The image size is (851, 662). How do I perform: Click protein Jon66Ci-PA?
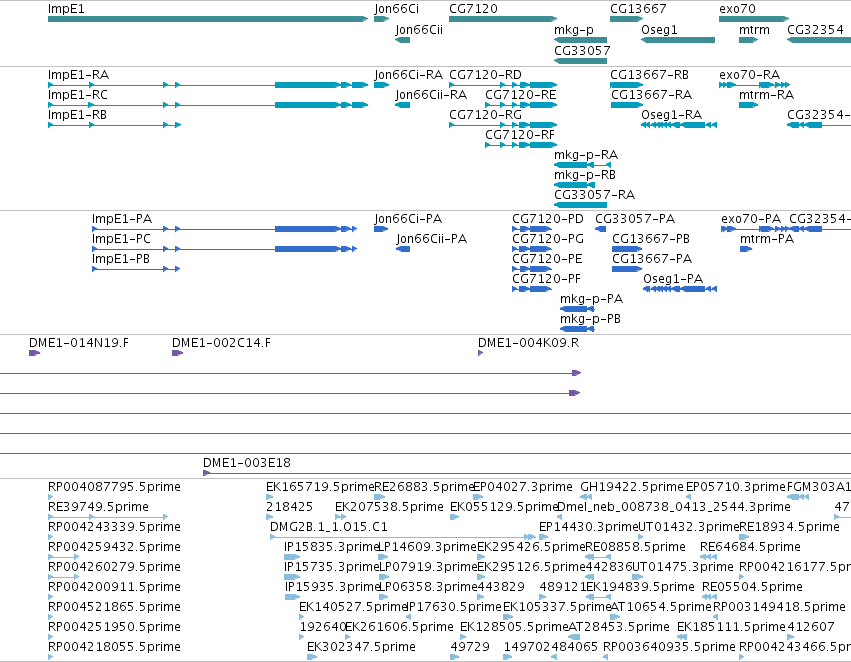(381, 229)
